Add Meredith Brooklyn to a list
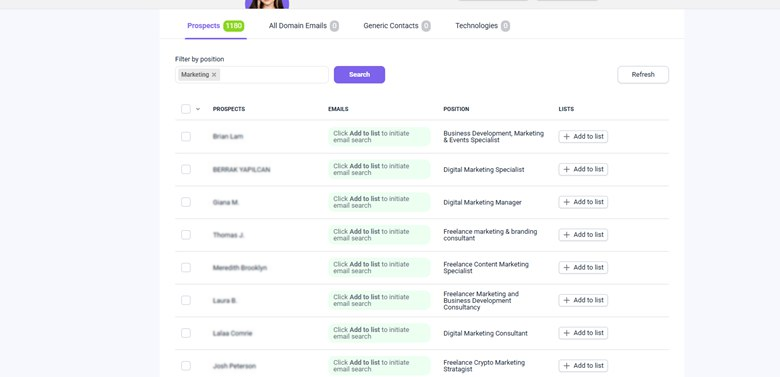Image resolution: width=780 pixels, height=377 pixels. (583, 268)
